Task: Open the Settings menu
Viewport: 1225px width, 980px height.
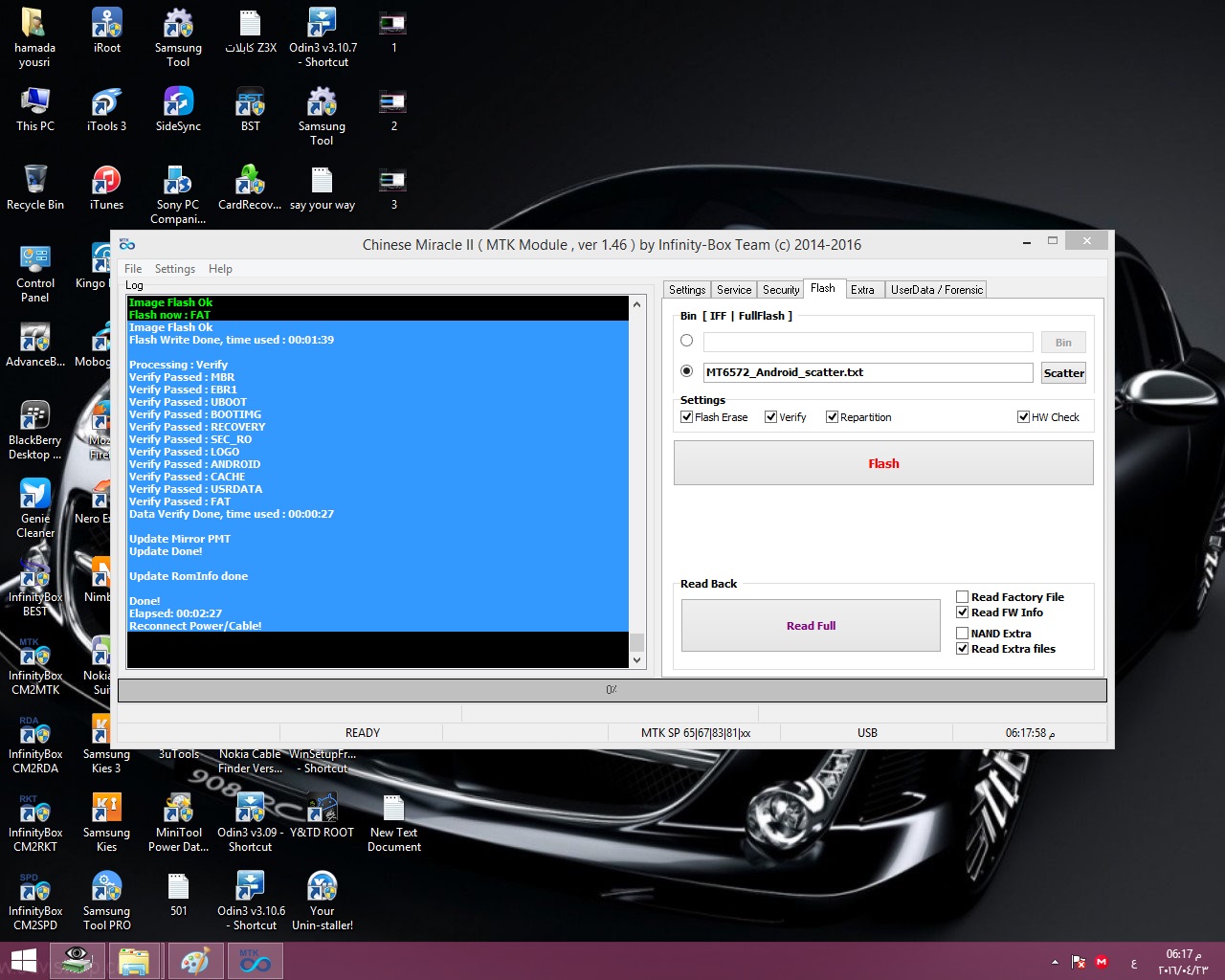Action: pos(175,269)
